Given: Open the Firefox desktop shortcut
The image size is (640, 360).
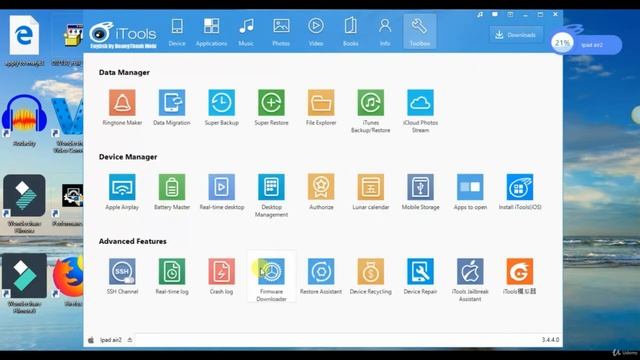Looking at the screenshot, I should pyautogui.click(x=69, y=281).
